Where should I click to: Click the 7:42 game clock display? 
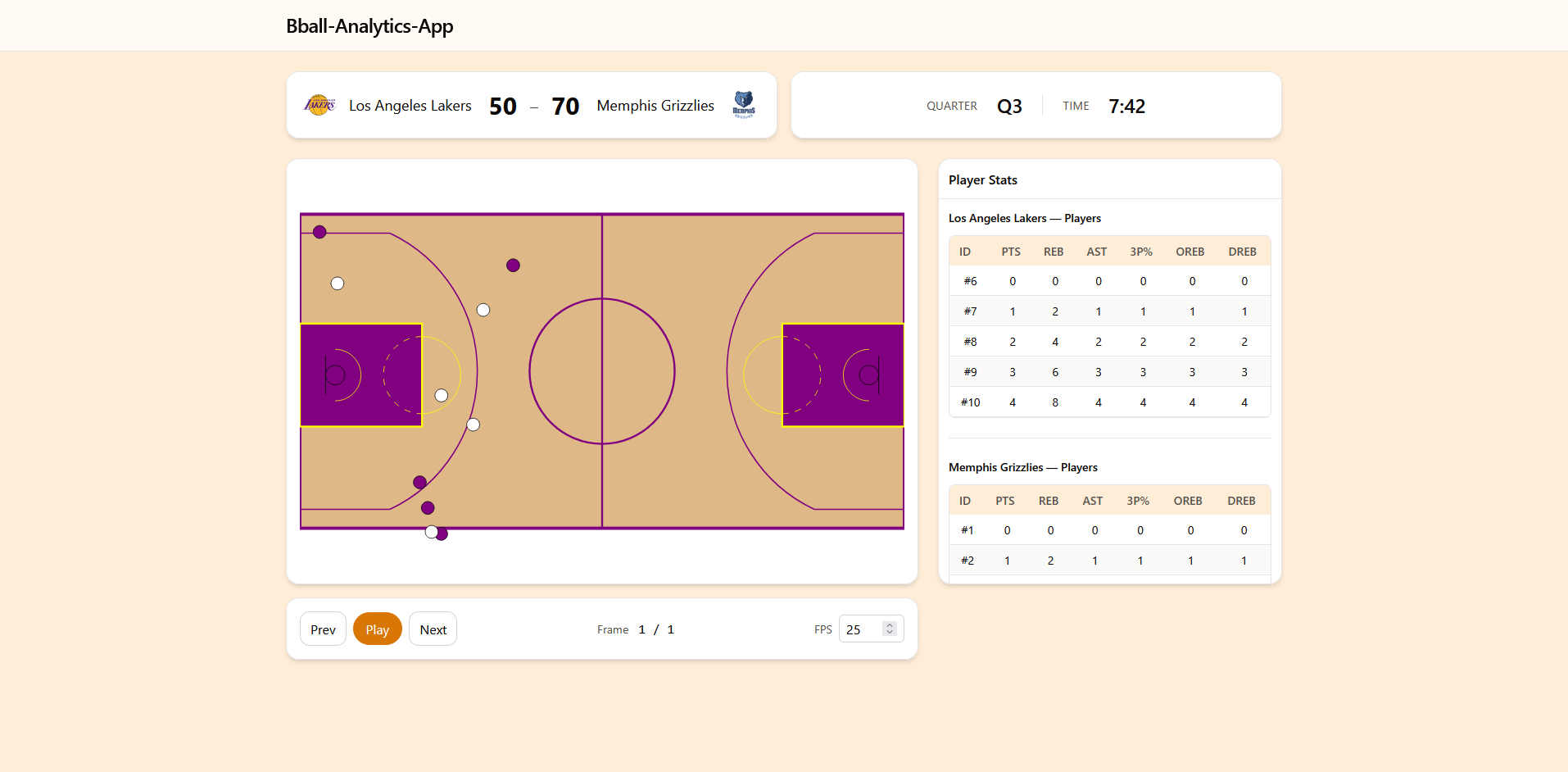point(1126,106)
